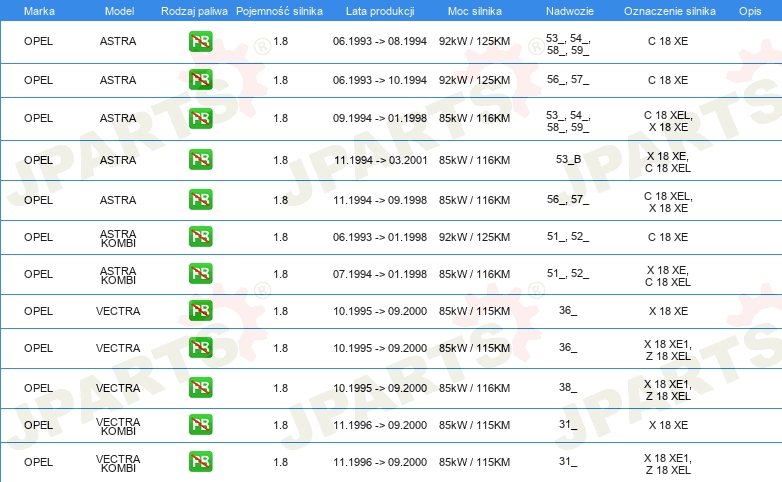
Task: Click the fuel icon for Astra 09.1994-01.1998
Action: point(200,118)
